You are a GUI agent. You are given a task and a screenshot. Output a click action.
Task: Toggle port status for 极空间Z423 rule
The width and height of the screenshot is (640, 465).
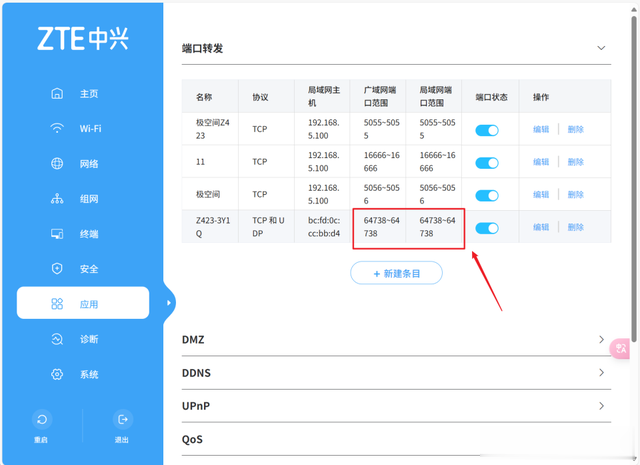coord(487,130)
